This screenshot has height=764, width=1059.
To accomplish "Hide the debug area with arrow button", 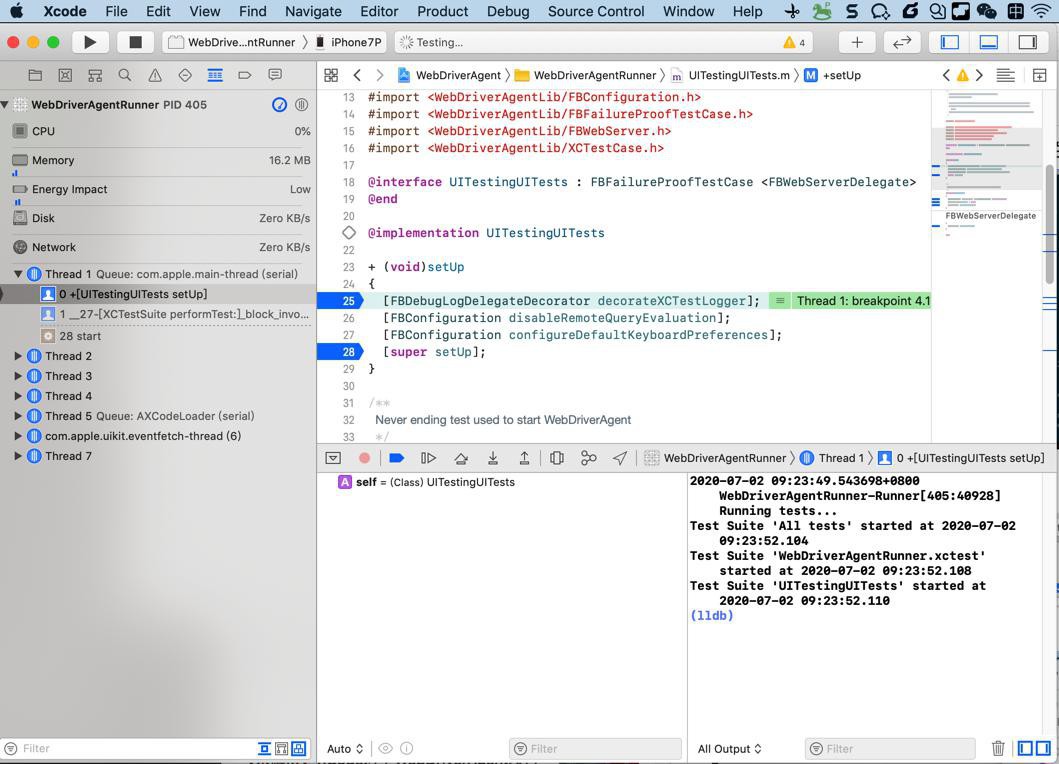I will [333, 458].
